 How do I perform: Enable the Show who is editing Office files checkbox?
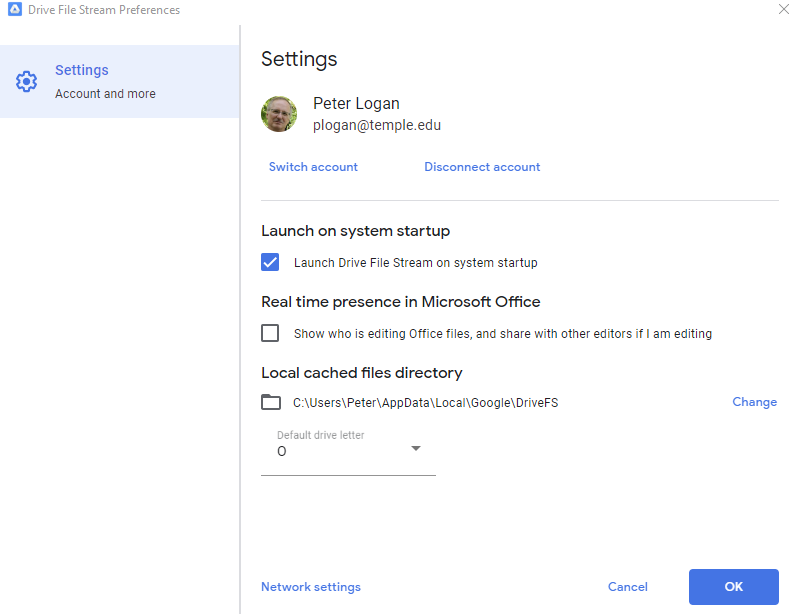pyautogui.click(x=270, y=333)
